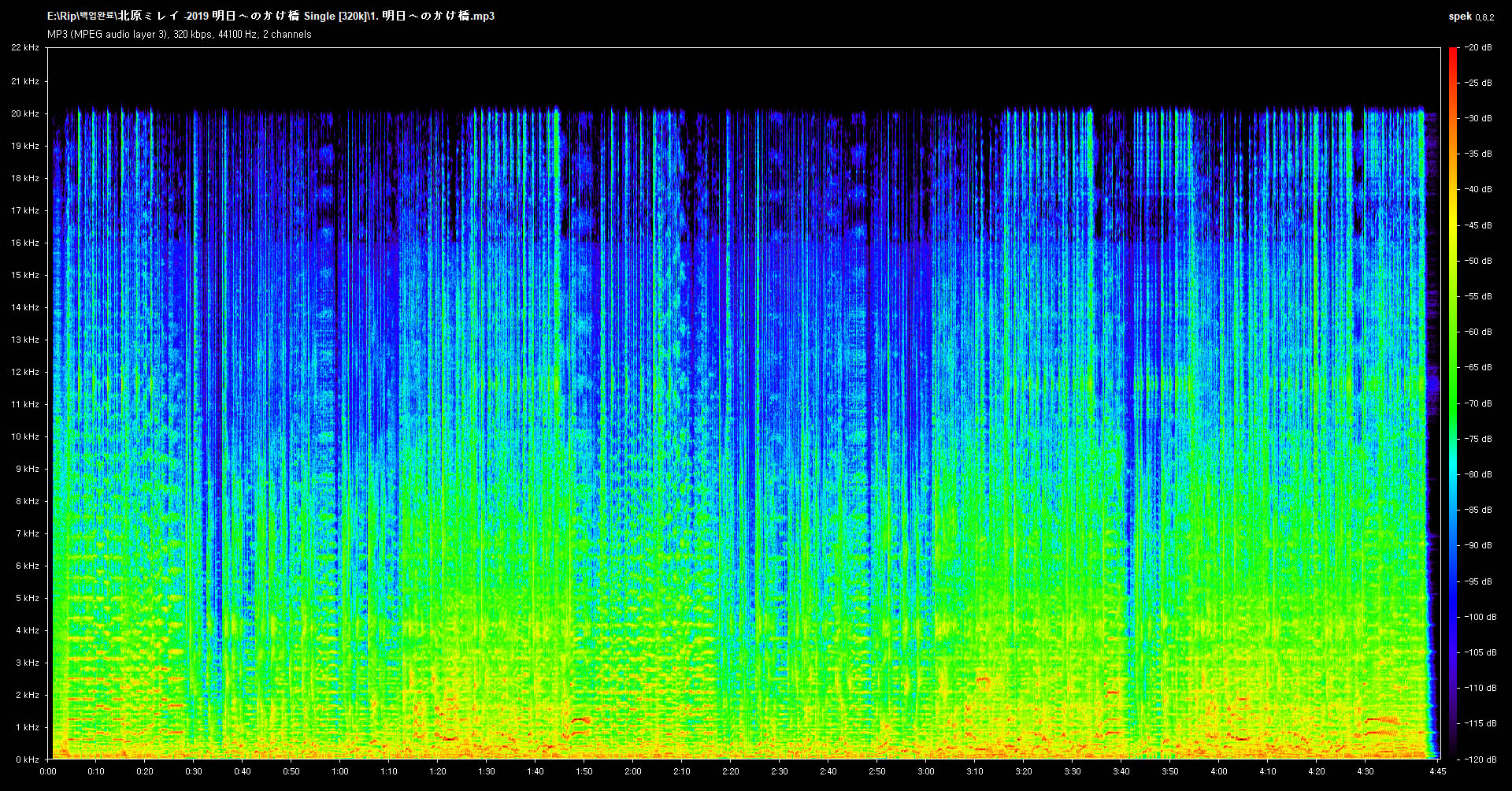This screenshot has width=1512, height=791.
Task: Click the 5 kHz frequency axis label
Action: click(x=28, y=598)
